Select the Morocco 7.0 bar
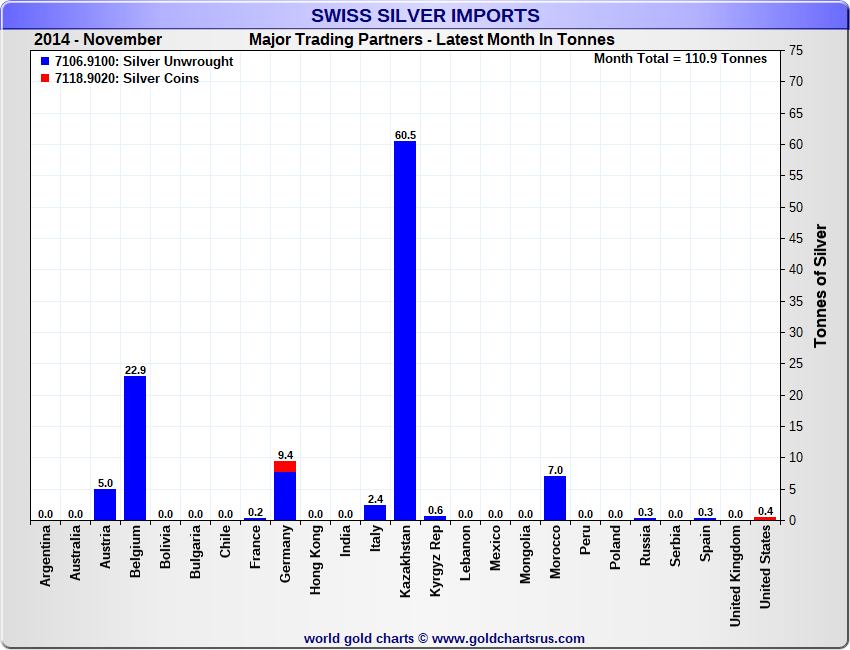This screenshot has width=850, height=650. coord(555,498)
